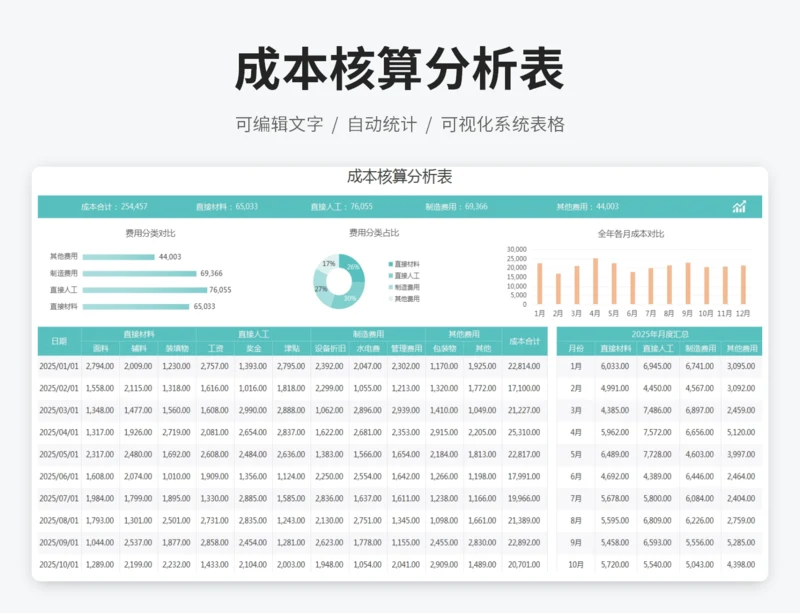The width and height of the screenshot is (800, 613).
Task: Click the 10月 row label in monthly summary table
Action: point(576,565)
